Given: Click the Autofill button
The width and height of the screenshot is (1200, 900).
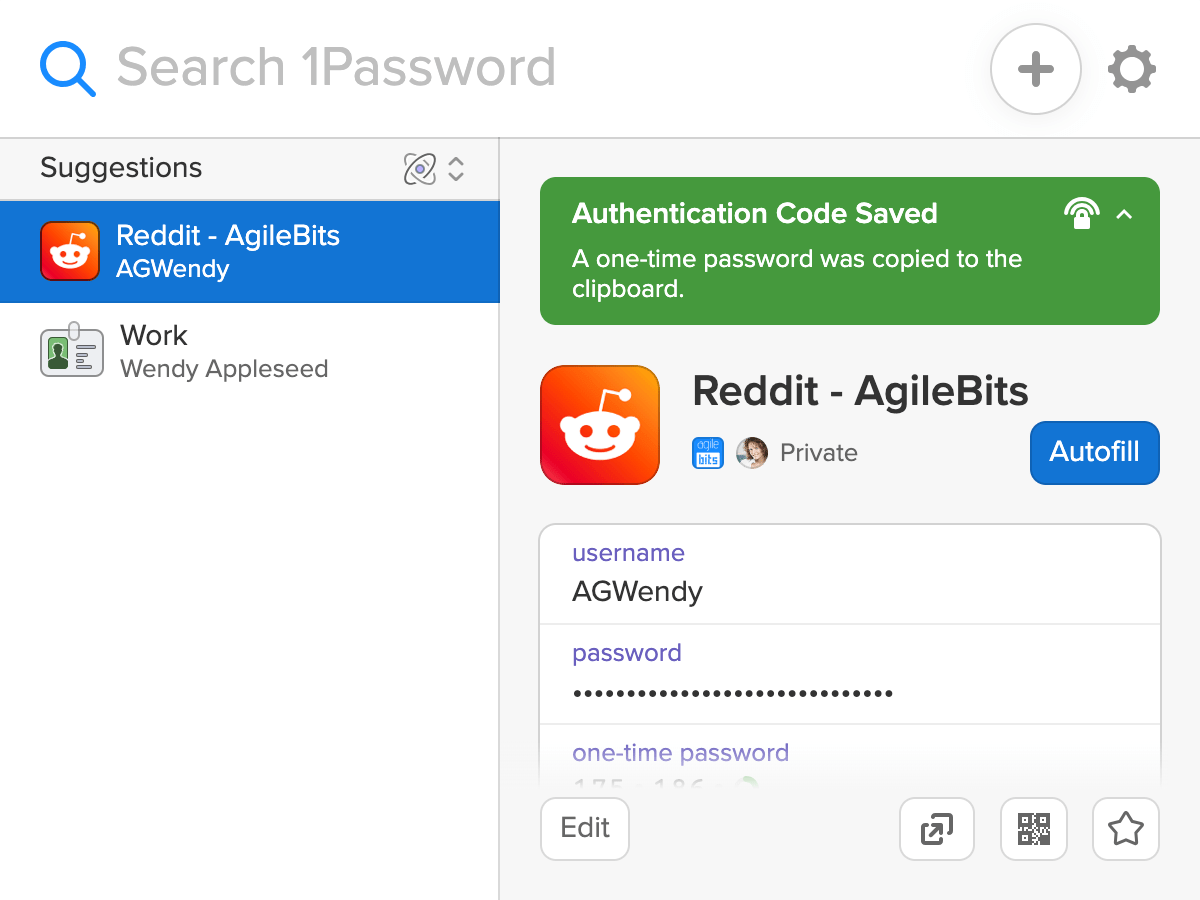Looking at the screenshot, I should coord(1095,452).
